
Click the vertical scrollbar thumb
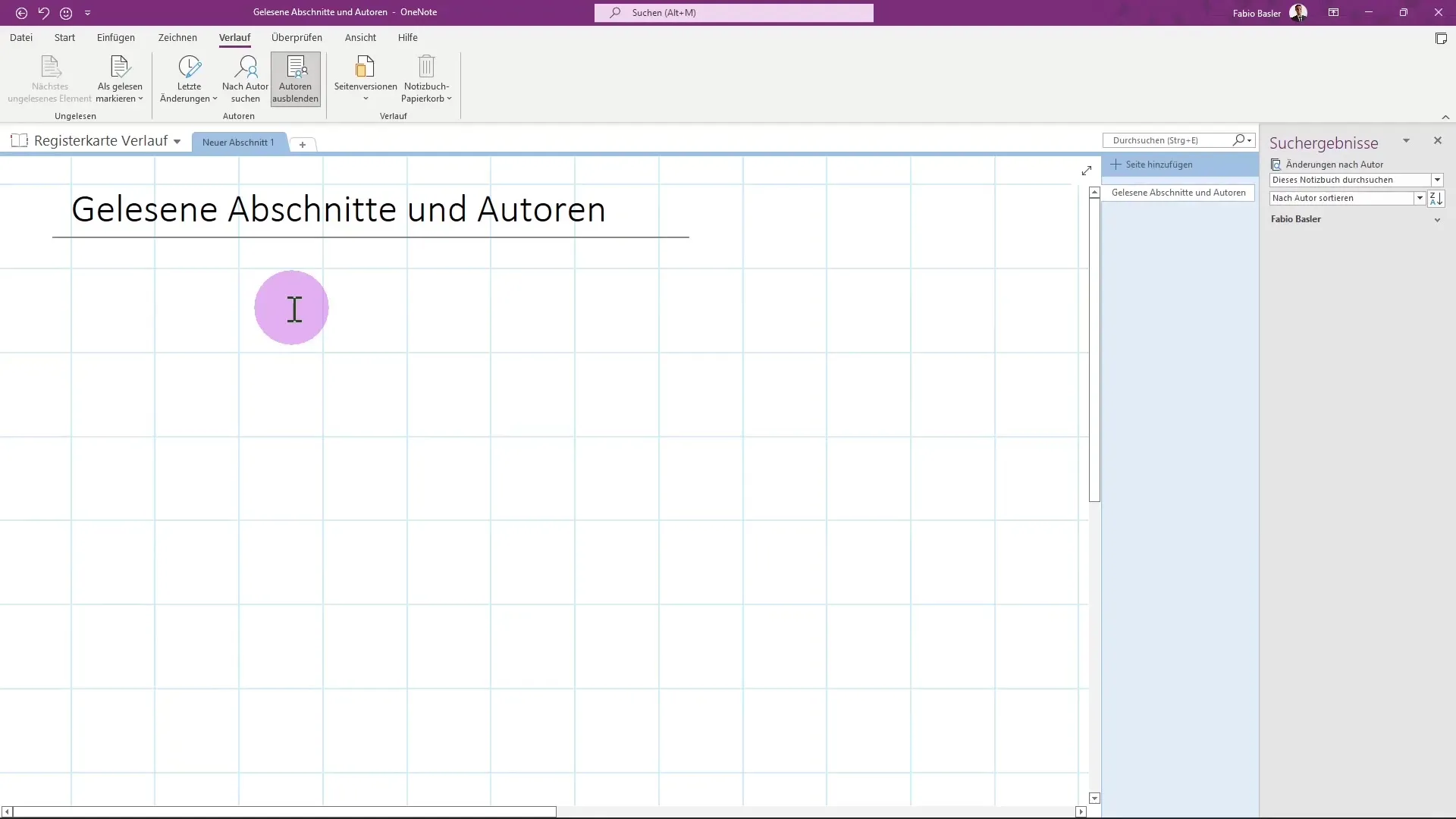pos(1094,350)
